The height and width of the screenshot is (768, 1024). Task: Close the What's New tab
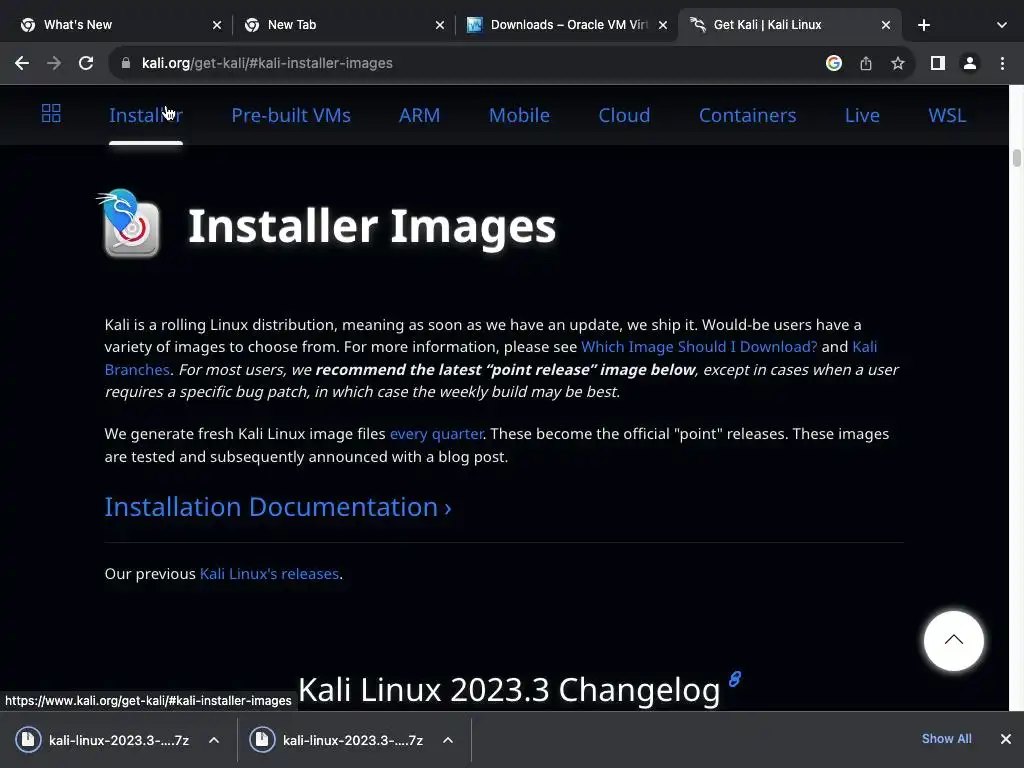tap(217, 25)
